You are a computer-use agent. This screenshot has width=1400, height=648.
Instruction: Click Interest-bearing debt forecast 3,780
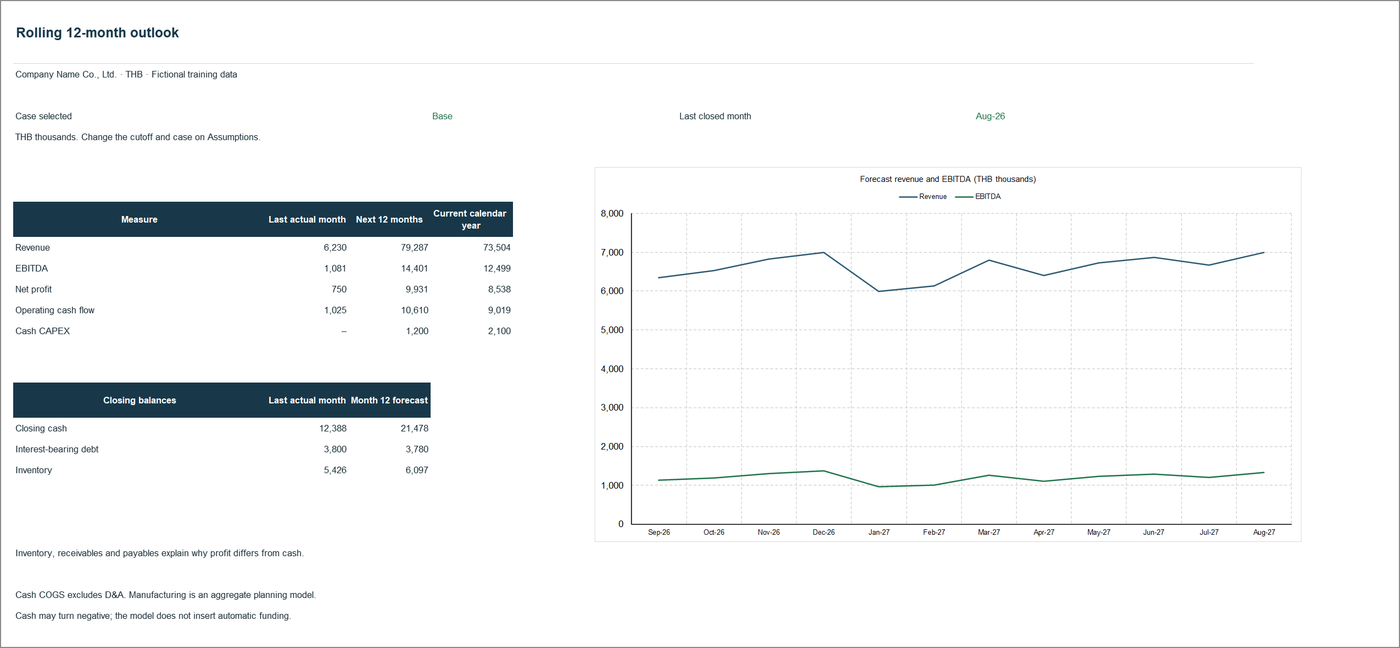pyautogui.click(x=416, y=449)
